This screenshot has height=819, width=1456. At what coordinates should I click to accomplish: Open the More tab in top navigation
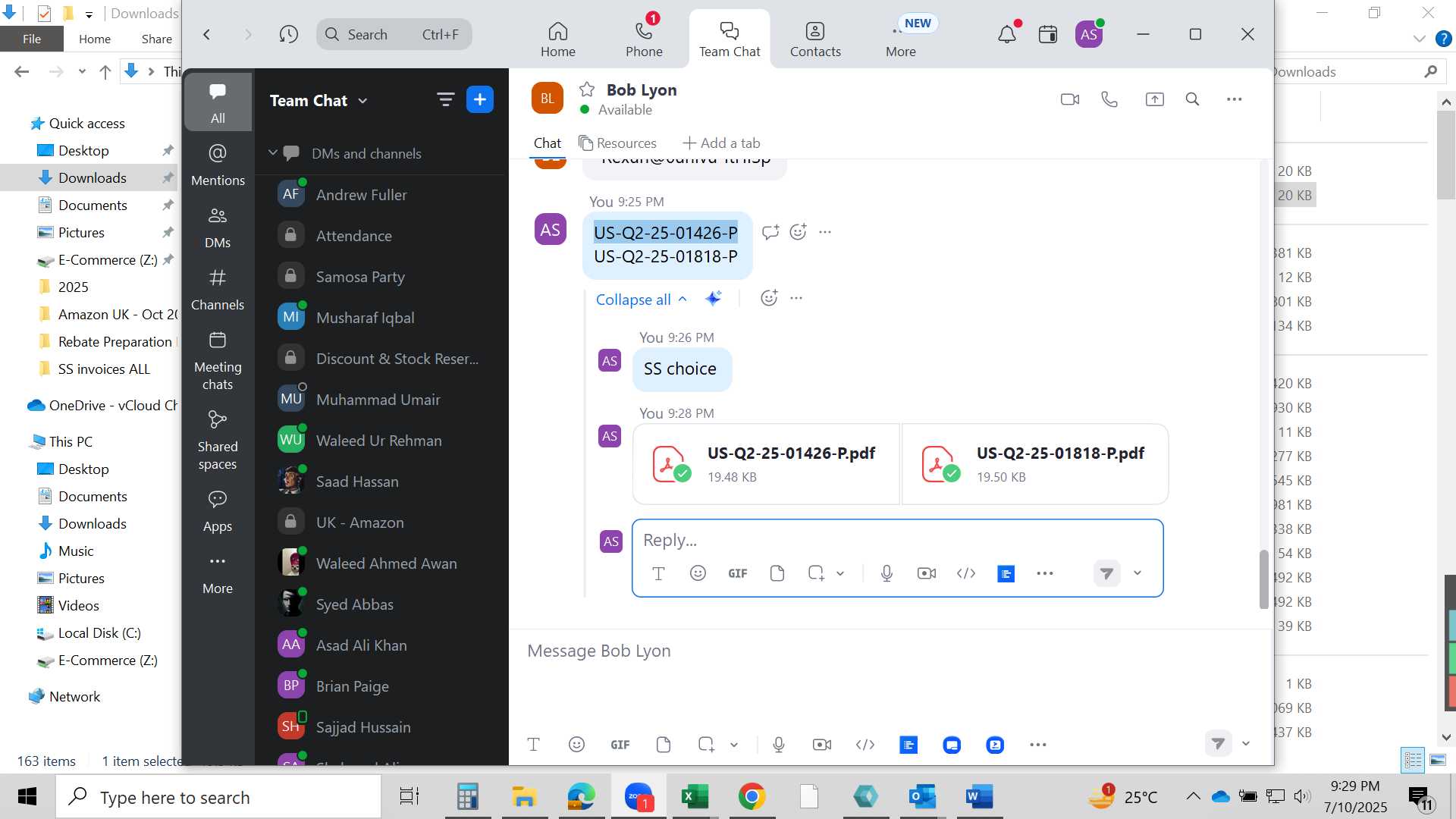click(901, 39)
